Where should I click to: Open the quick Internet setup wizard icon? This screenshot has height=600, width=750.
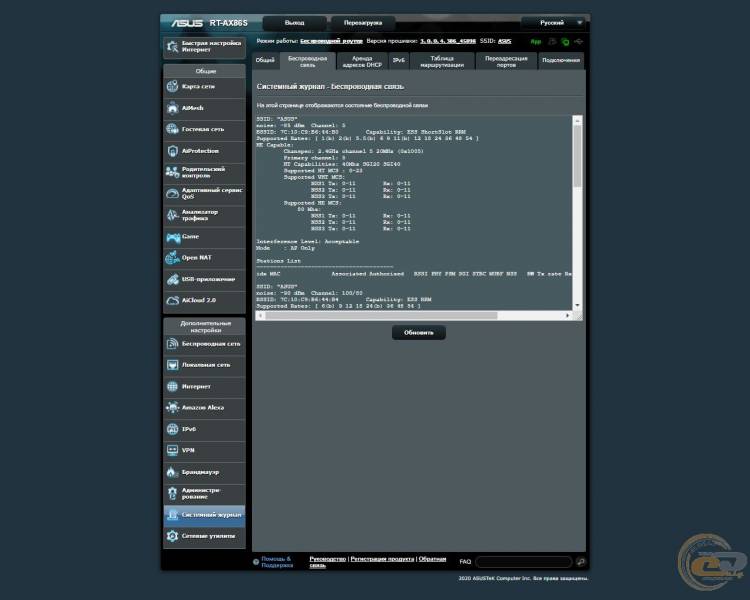172,46
